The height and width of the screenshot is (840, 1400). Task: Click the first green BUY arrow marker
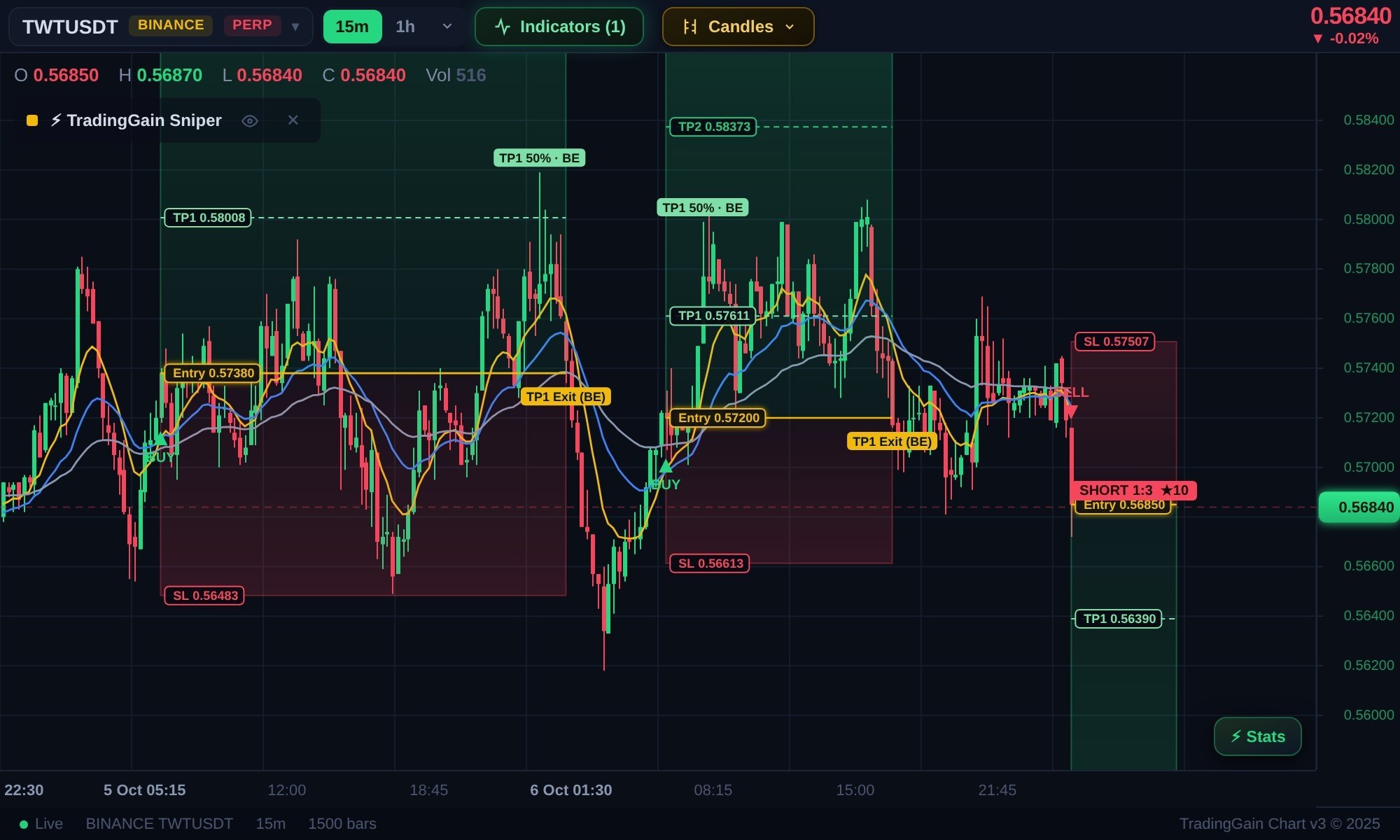pyautogui.click(x=160, y=439)
